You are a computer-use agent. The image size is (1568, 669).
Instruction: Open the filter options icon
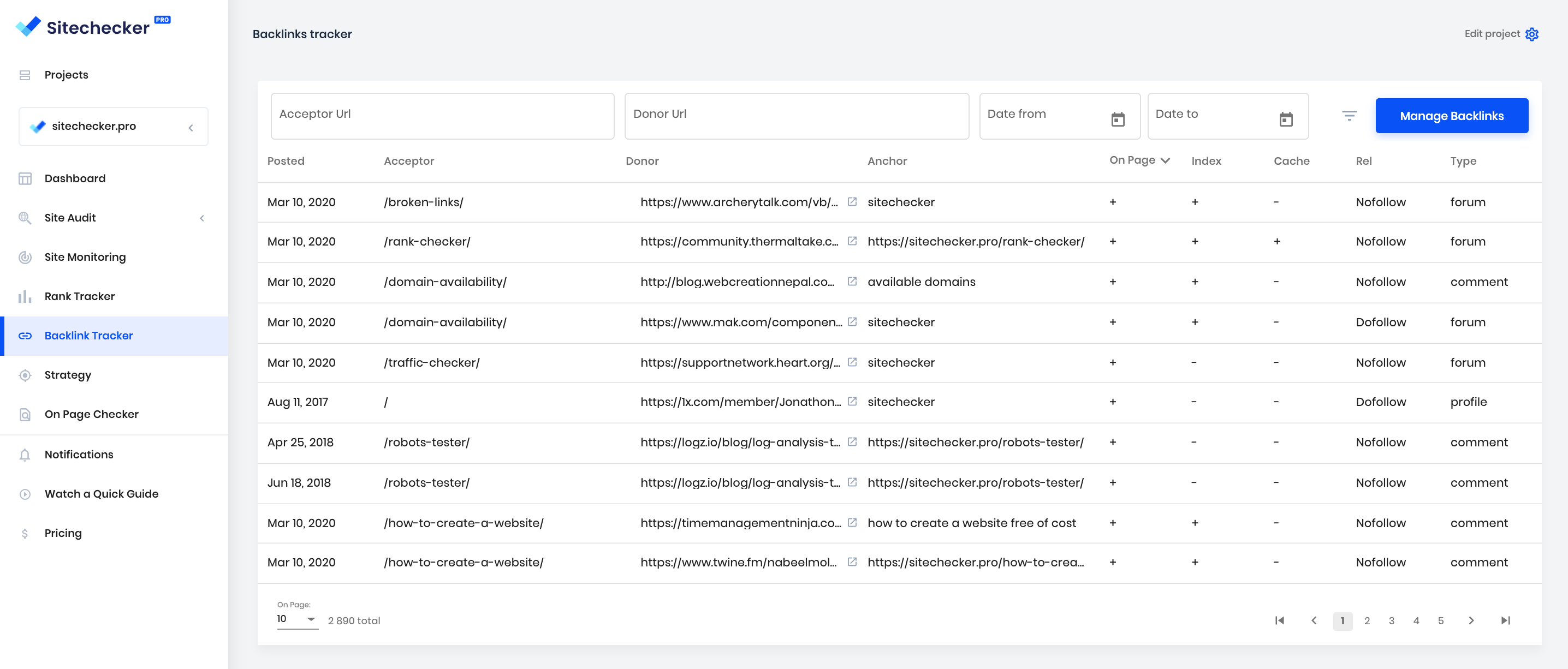[x=1350, y=115]
